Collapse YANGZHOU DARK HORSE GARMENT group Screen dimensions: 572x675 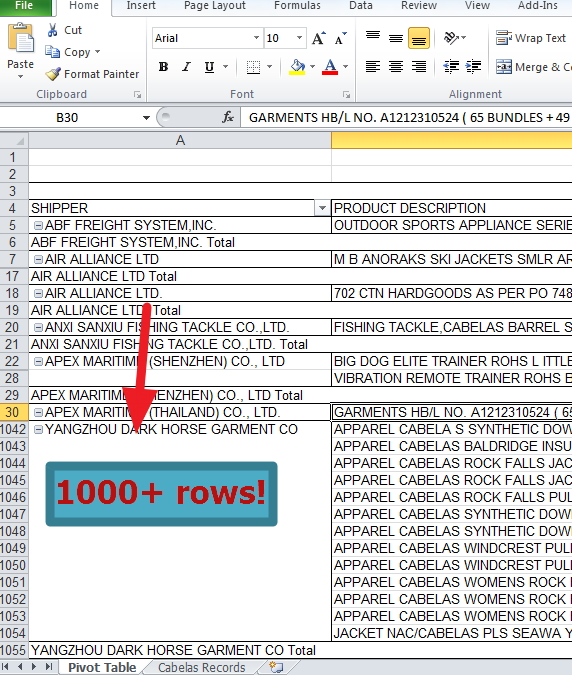coord(38,429)
